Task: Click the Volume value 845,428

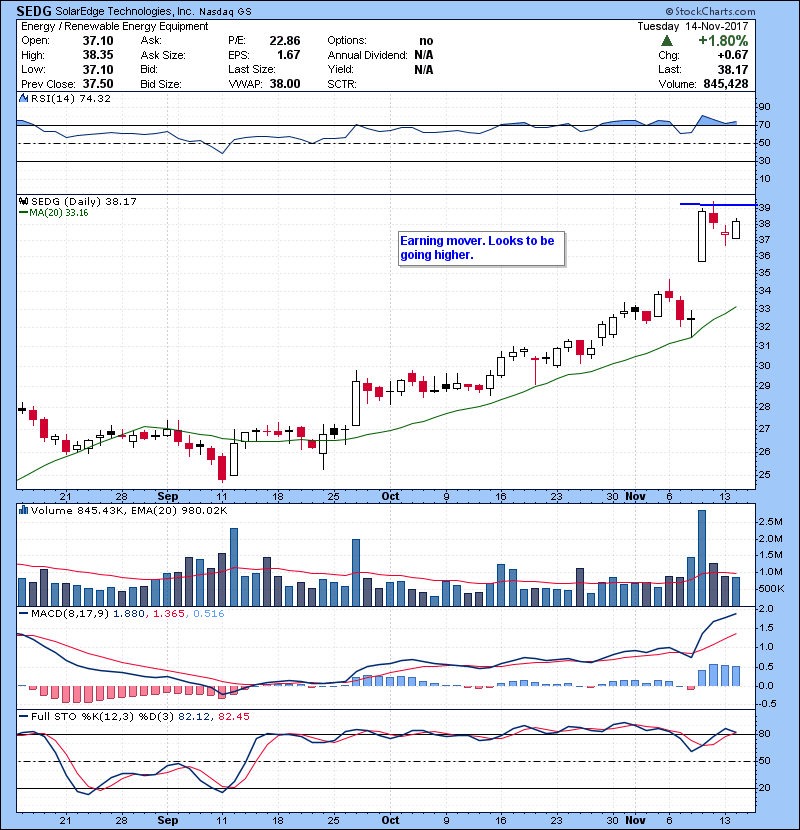Action: point(726,84)
